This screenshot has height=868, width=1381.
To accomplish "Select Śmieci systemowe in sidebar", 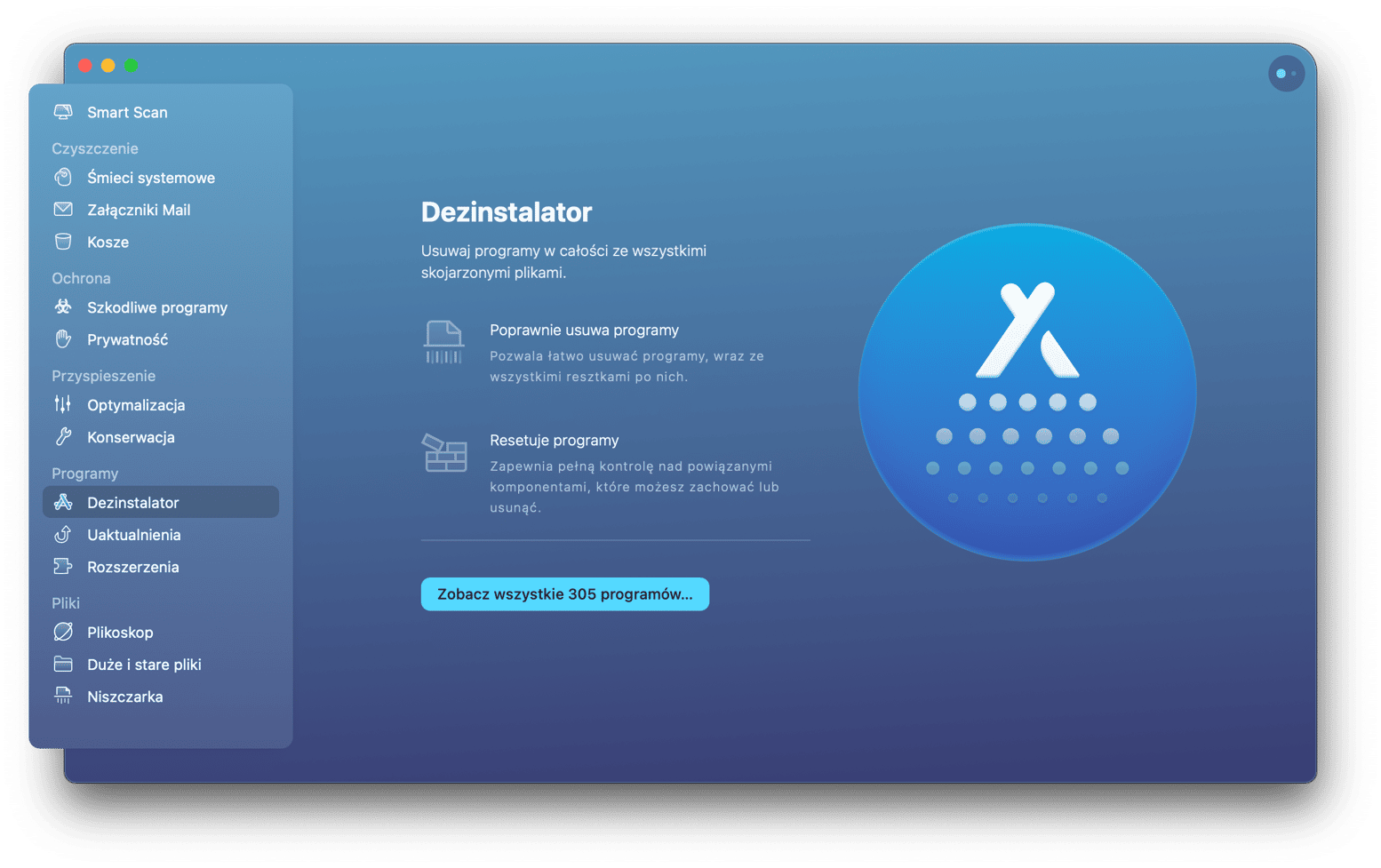I will 161,178.
